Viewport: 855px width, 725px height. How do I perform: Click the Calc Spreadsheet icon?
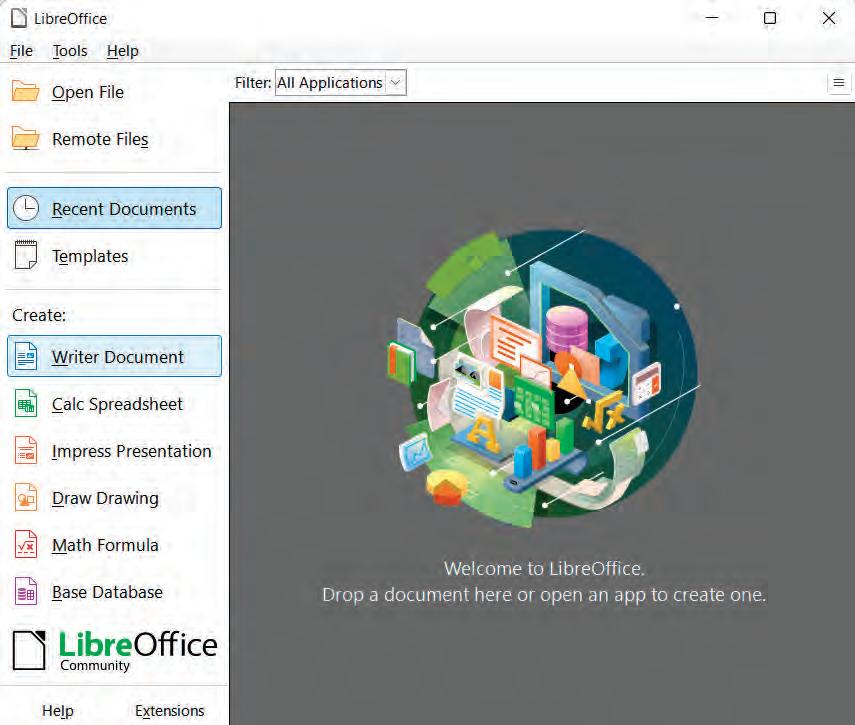point(26,403)
